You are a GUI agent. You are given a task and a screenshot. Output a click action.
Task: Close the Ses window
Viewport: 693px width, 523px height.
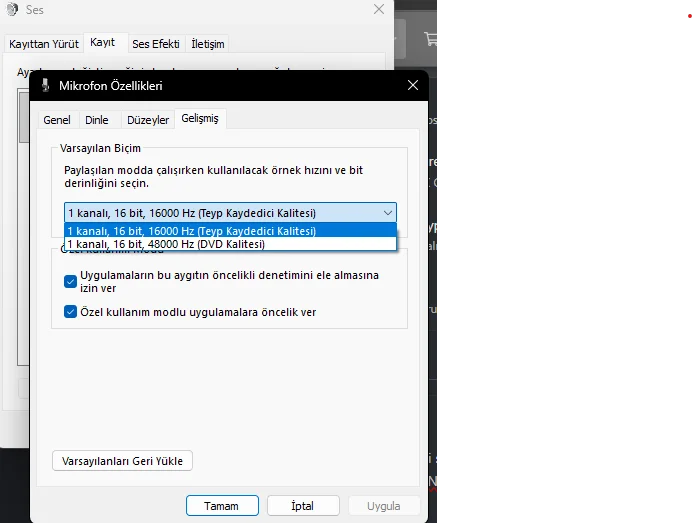pyautogui.click(x=379, y=9)
